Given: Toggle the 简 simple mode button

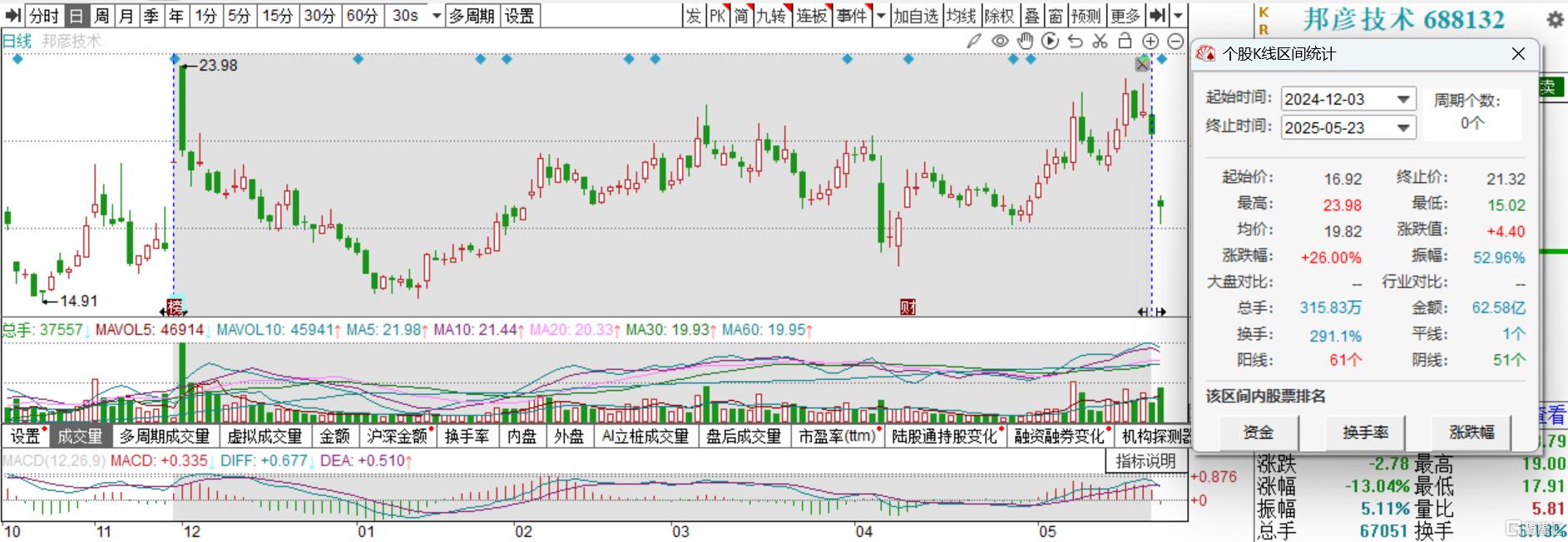Looking at the screenshot, I should pyautogui.click(x=741, y=16).
